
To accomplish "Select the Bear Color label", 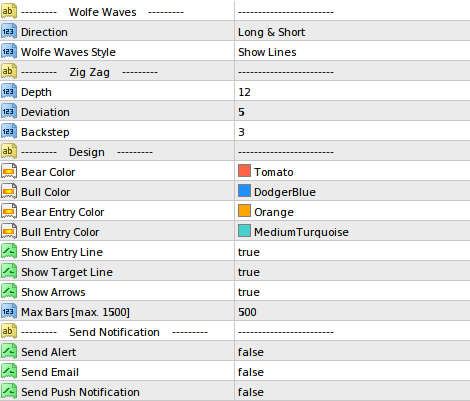I will coord(48,172).
